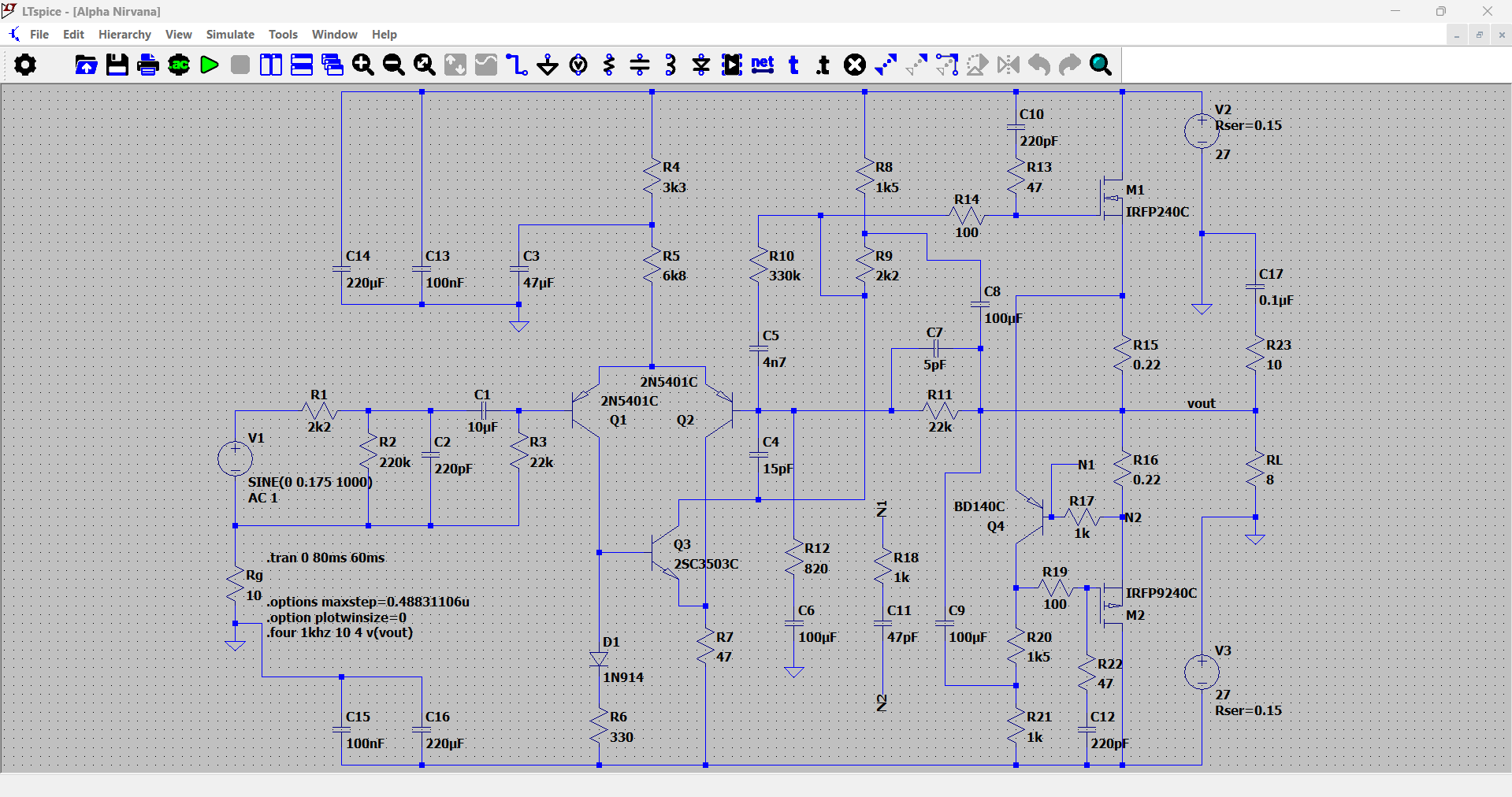Click the Zoom In magnifier

tap(363, 65)
